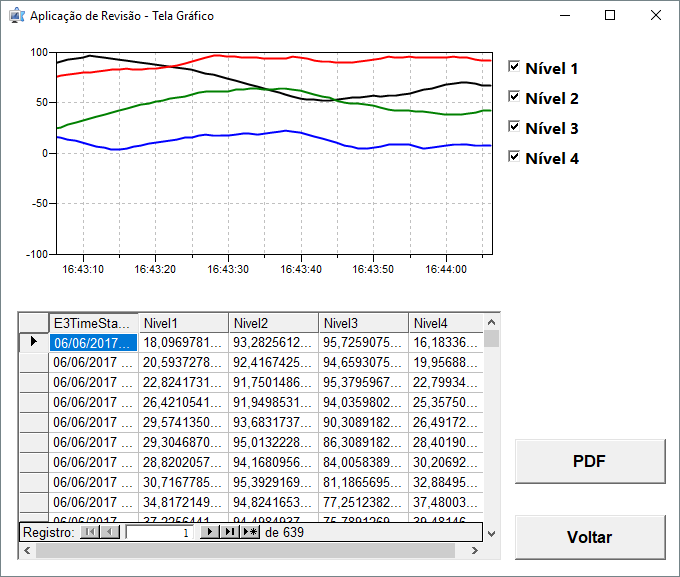
Task: Select the Nivel1 cell with 22,8241731
Action: click(183, 381)
